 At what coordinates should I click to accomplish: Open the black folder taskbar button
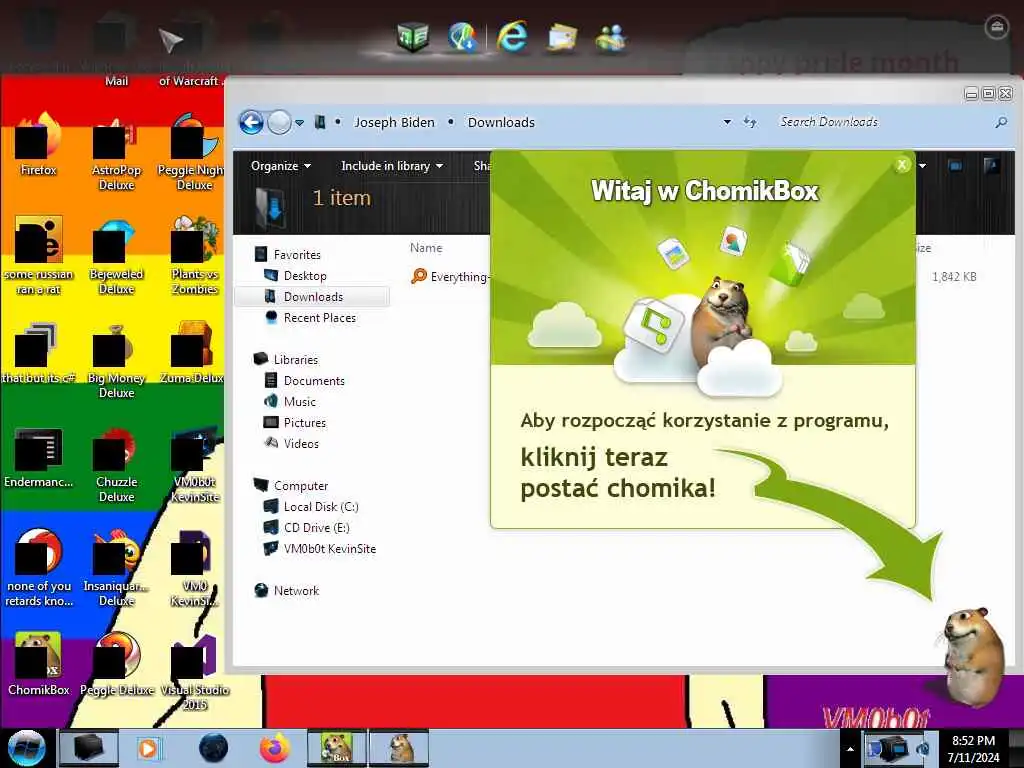pyautogui.click(x=89, y=748)
